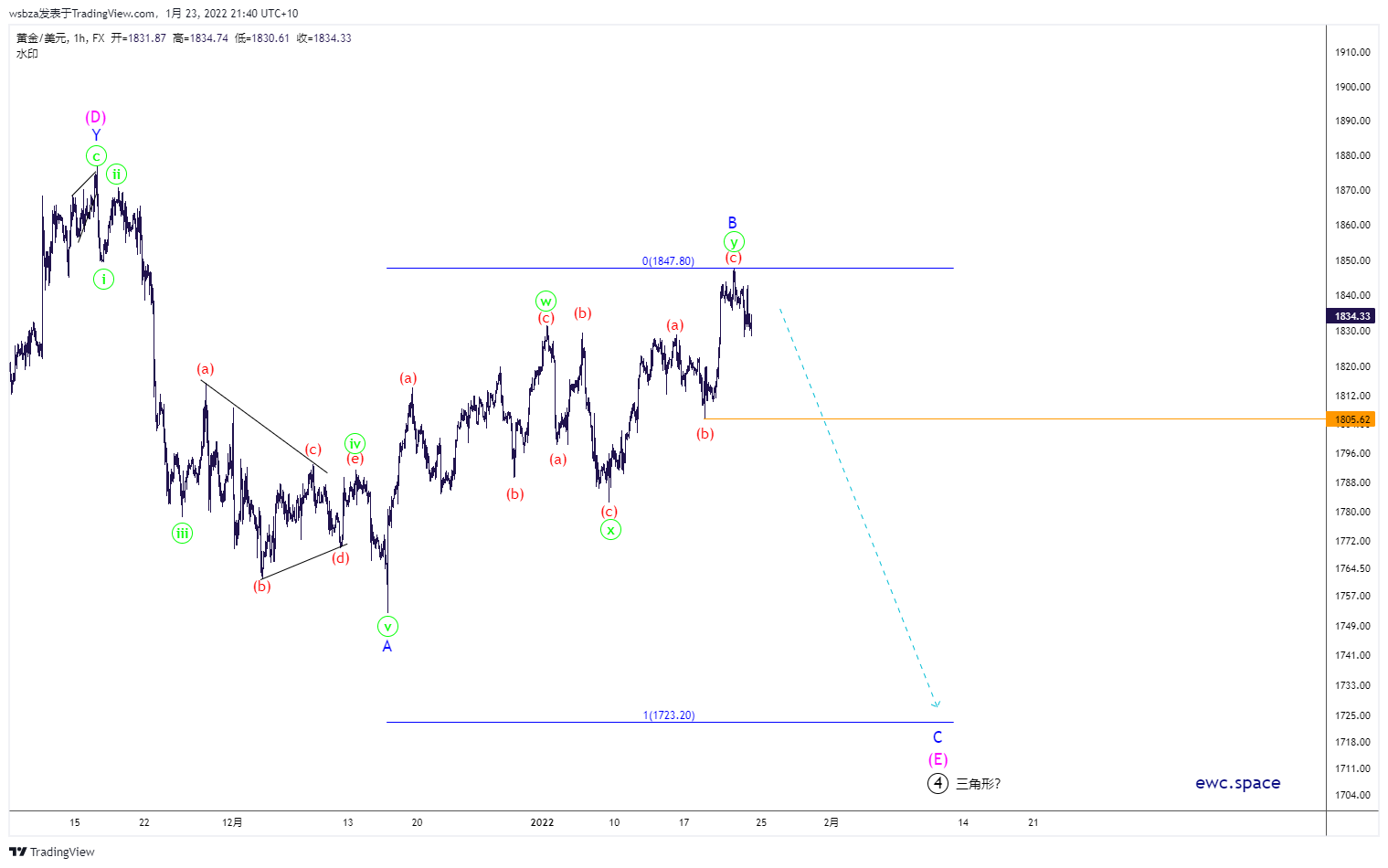Screen dimensions: 1388x868
Task: Click the green circled v wave label
Action: (x=387, y=627)
